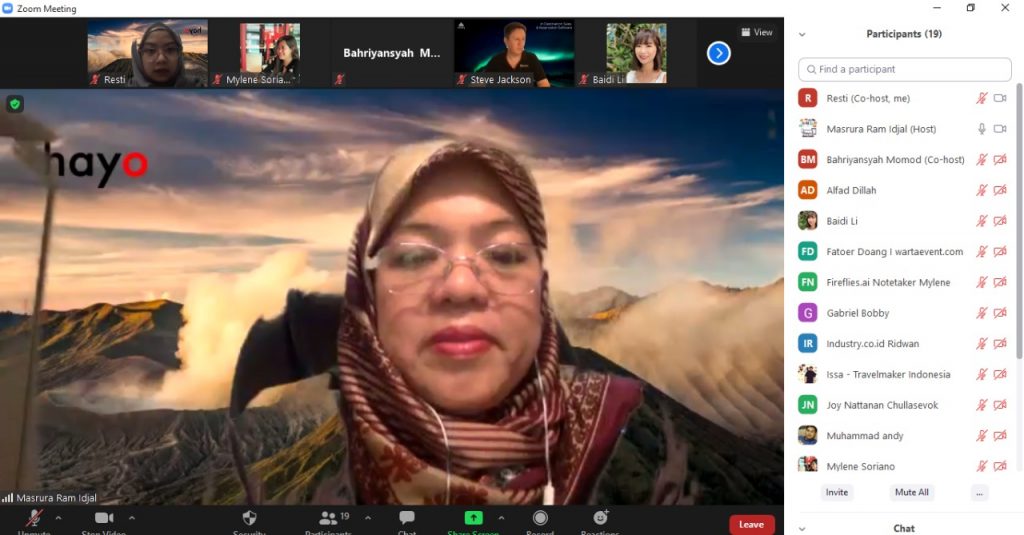Toggle Alfad Dillah's muted microphone icon
This screenshot has width=1024, height=535.
point(982,190)
